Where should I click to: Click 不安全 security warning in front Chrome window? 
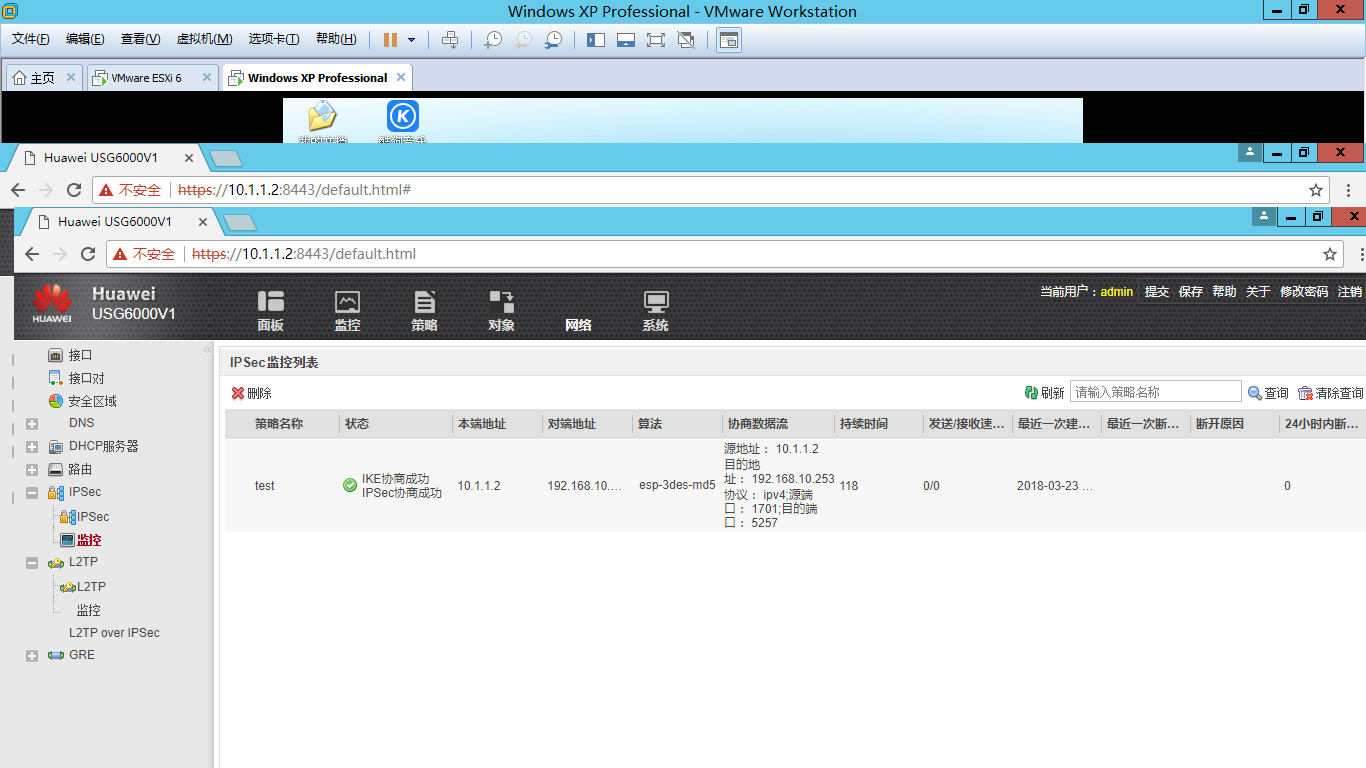(x=144, y=254)
